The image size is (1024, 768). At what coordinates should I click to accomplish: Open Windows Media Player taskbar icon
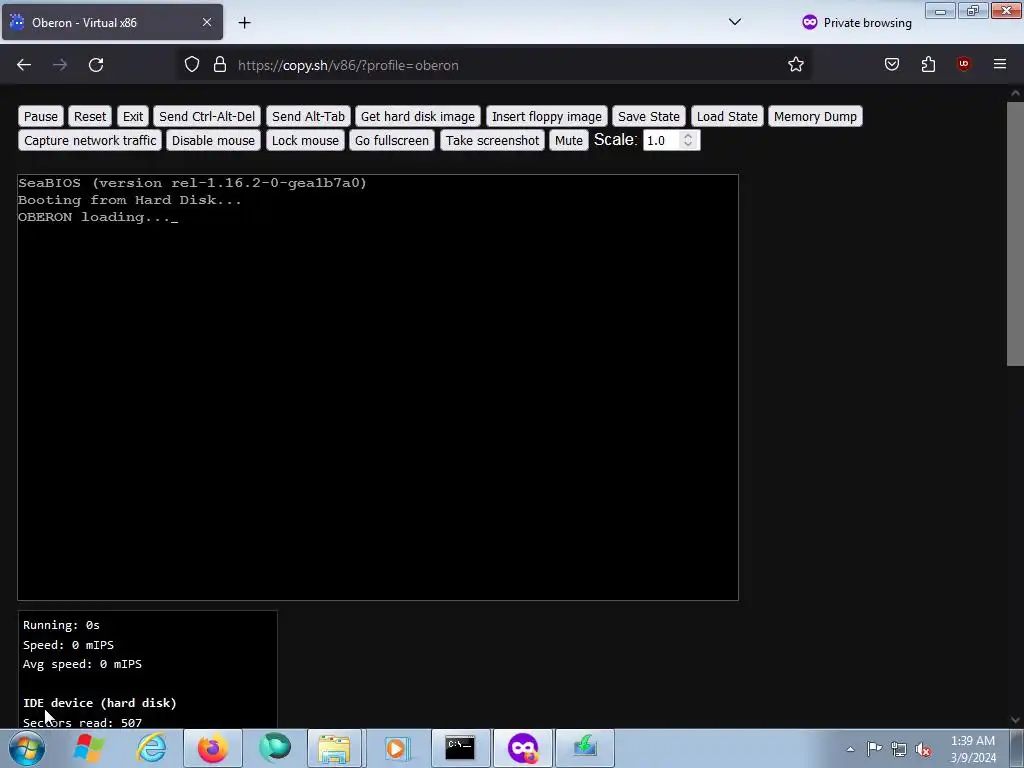pos(396,748)
